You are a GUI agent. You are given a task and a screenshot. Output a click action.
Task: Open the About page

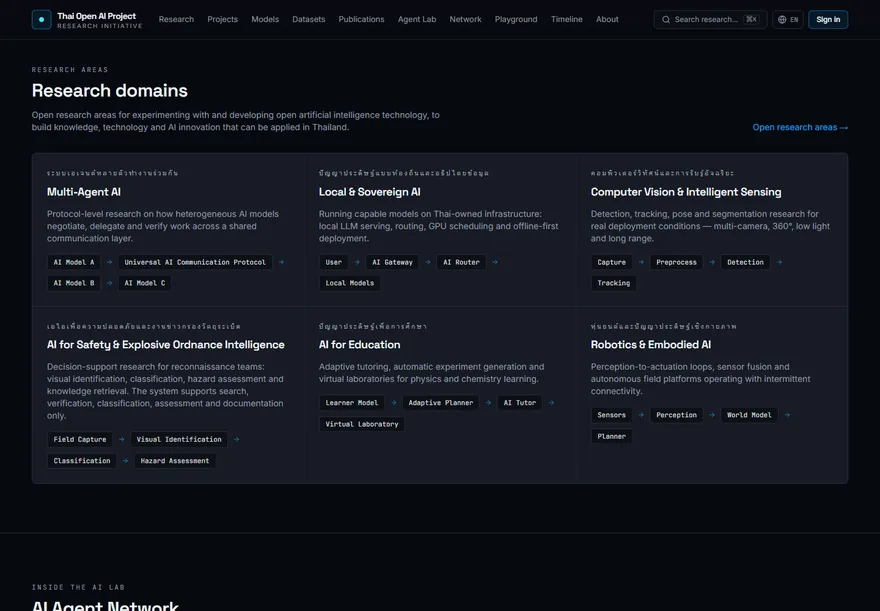click(x=607, y=20)
